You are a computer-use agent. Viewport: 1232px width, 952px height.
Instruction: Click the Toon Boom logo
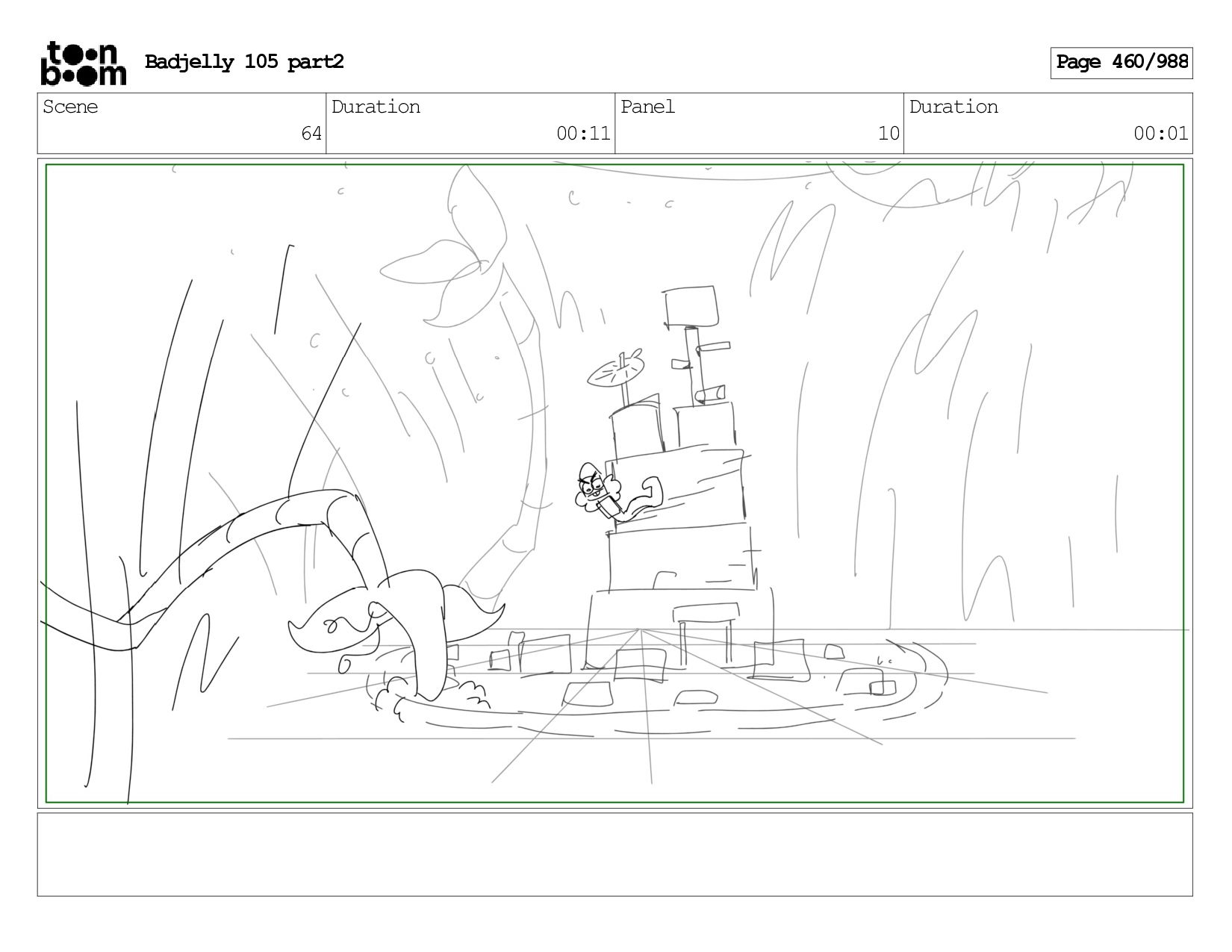(83, 63)
